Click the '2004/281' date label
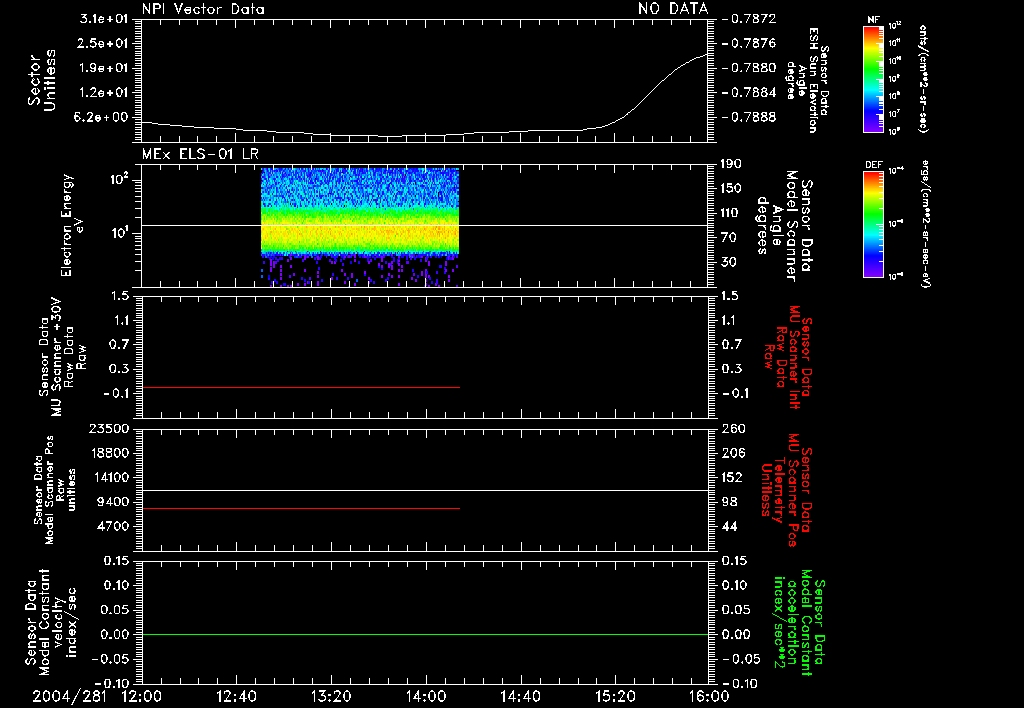 pyautogui.click(x=69, y=696)
